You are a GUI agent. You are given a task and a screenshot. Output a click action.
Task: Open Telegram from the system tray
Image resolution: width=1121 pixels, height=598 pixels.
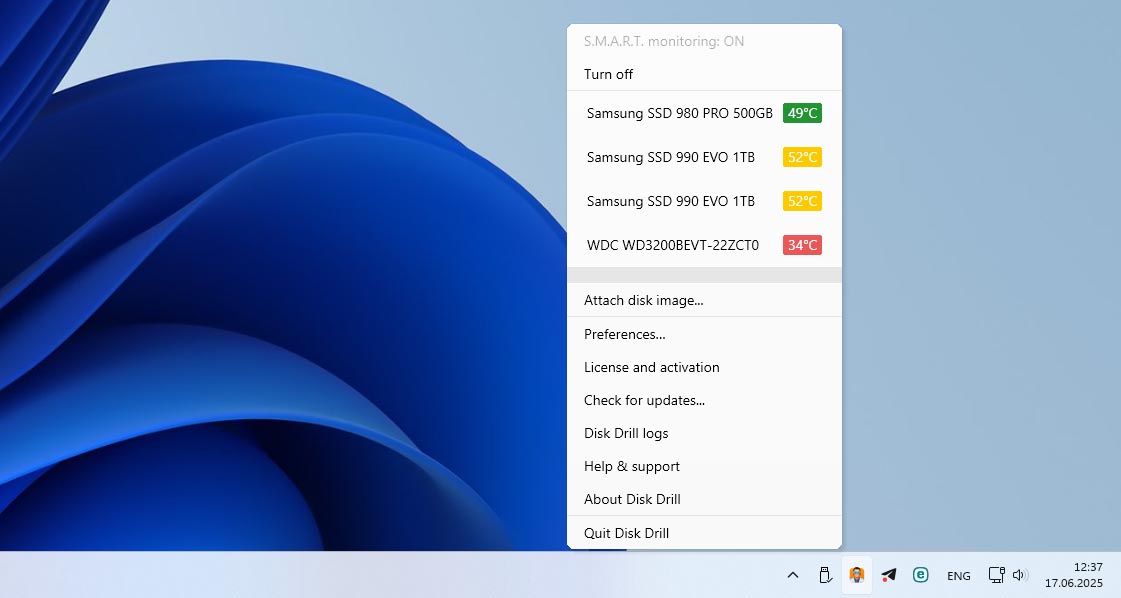click(x=887, y=575)
